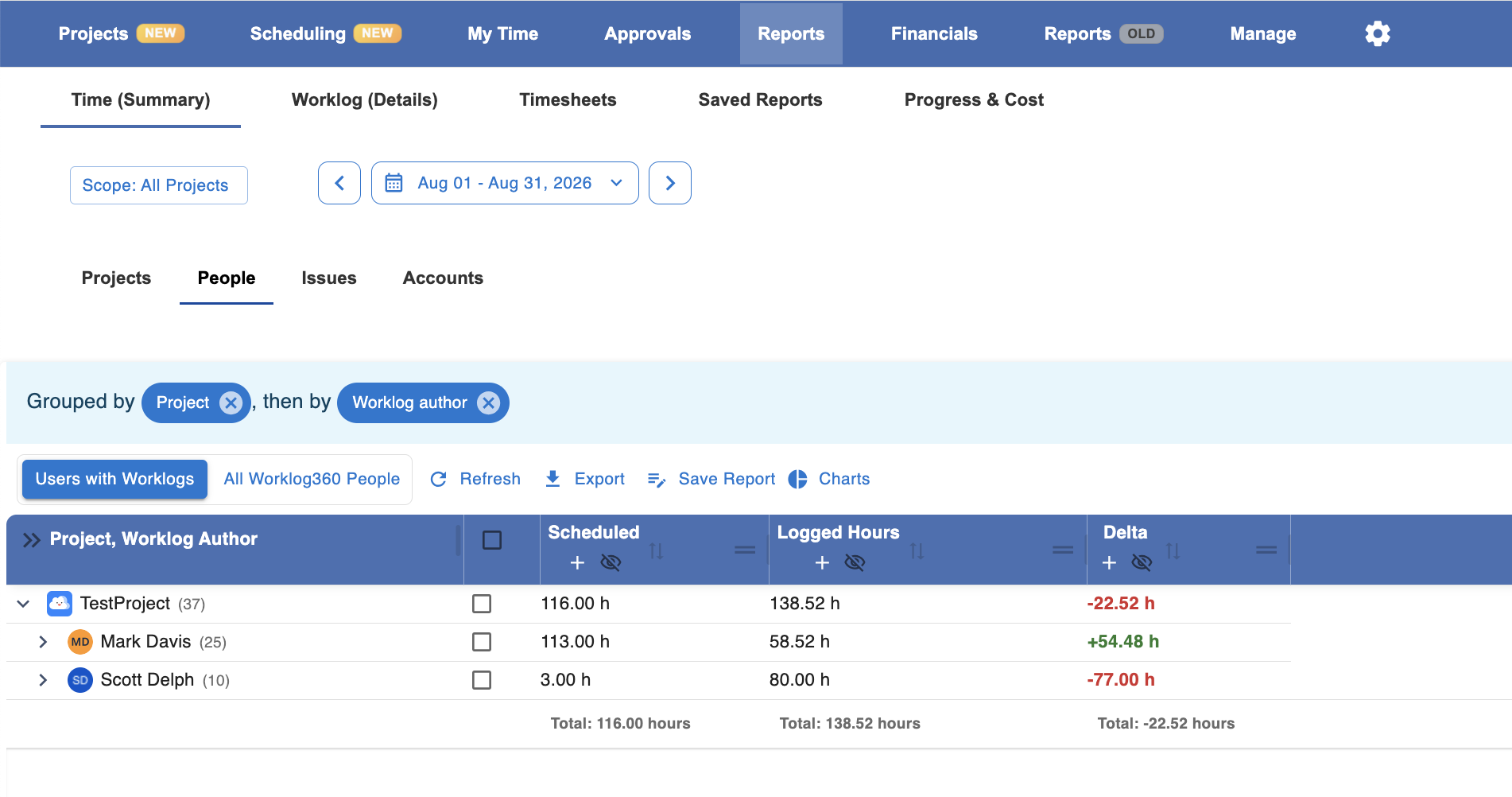
Task: Hide the Scheduled column
Action: coord(611,562)
